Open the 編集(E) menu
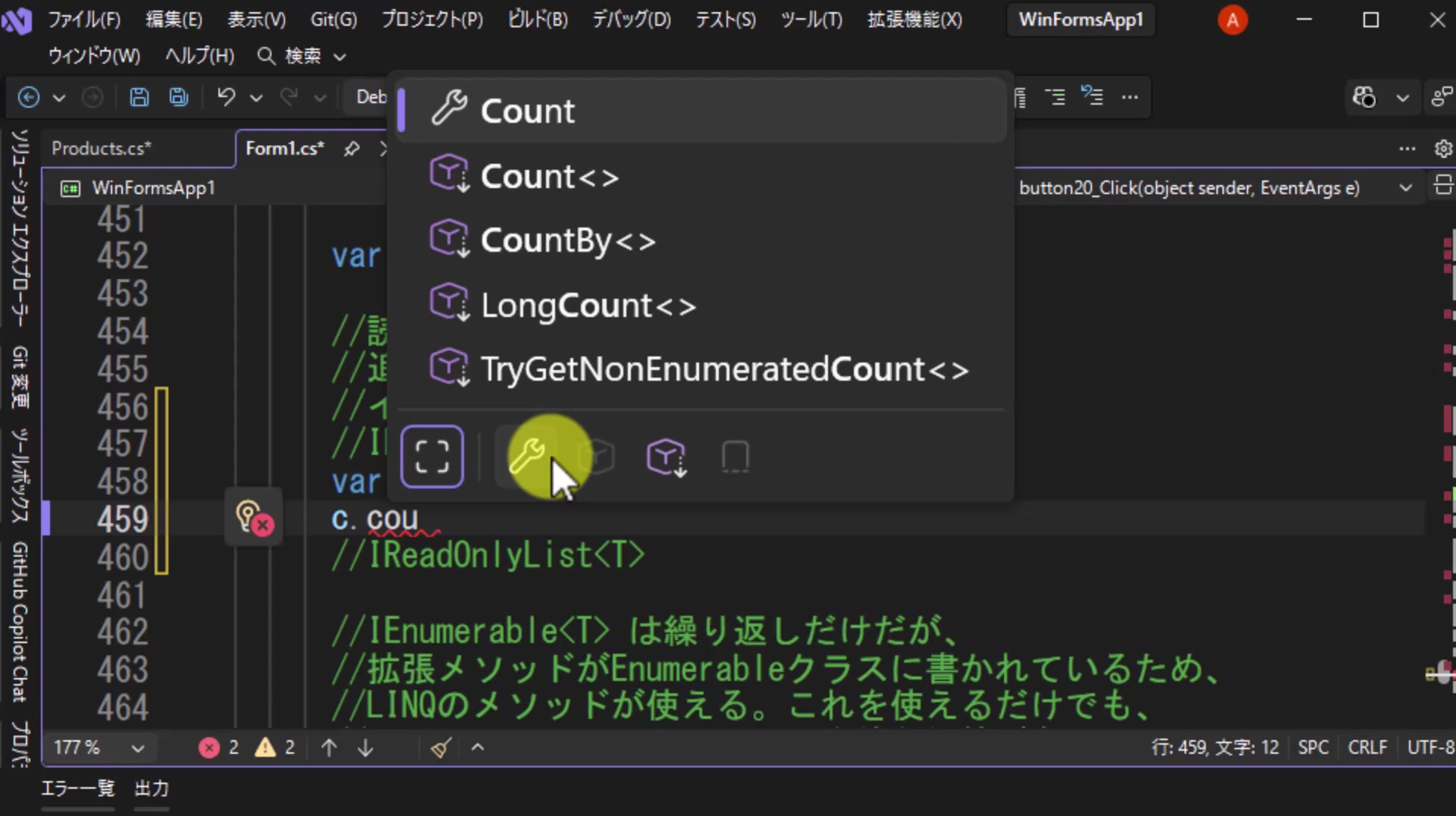This screenshot has width=1456, height=816. pyautogui.click(x=174, y=20)
